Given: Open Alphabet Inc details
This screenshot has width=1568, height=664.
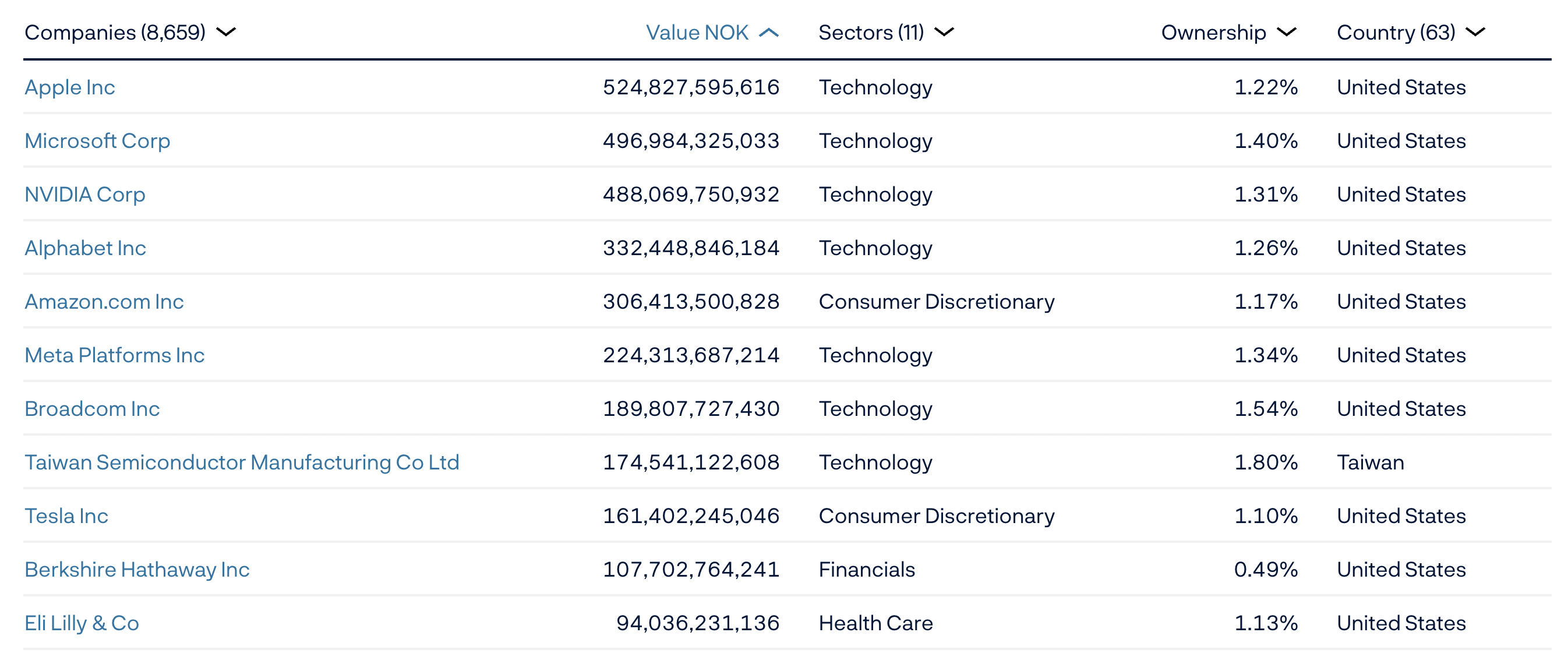Looking at the screenshot, I should click(85, 248).
